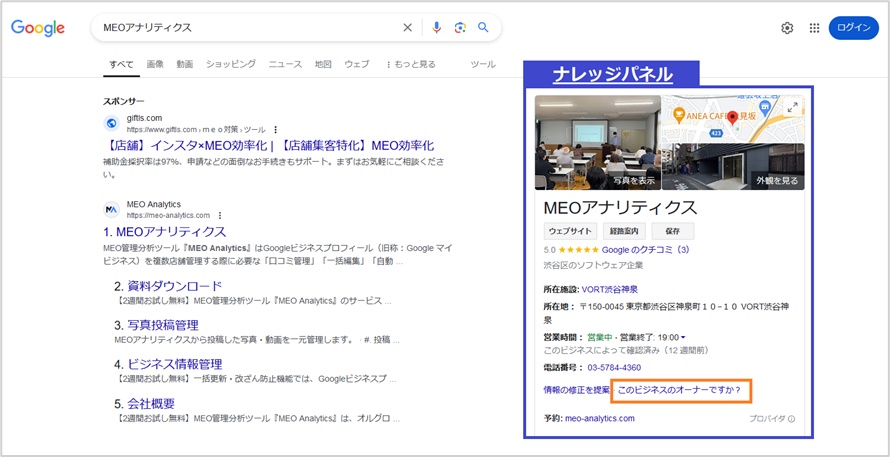Open settings gear icon
890x457 pixels.
tap(787, 28)
